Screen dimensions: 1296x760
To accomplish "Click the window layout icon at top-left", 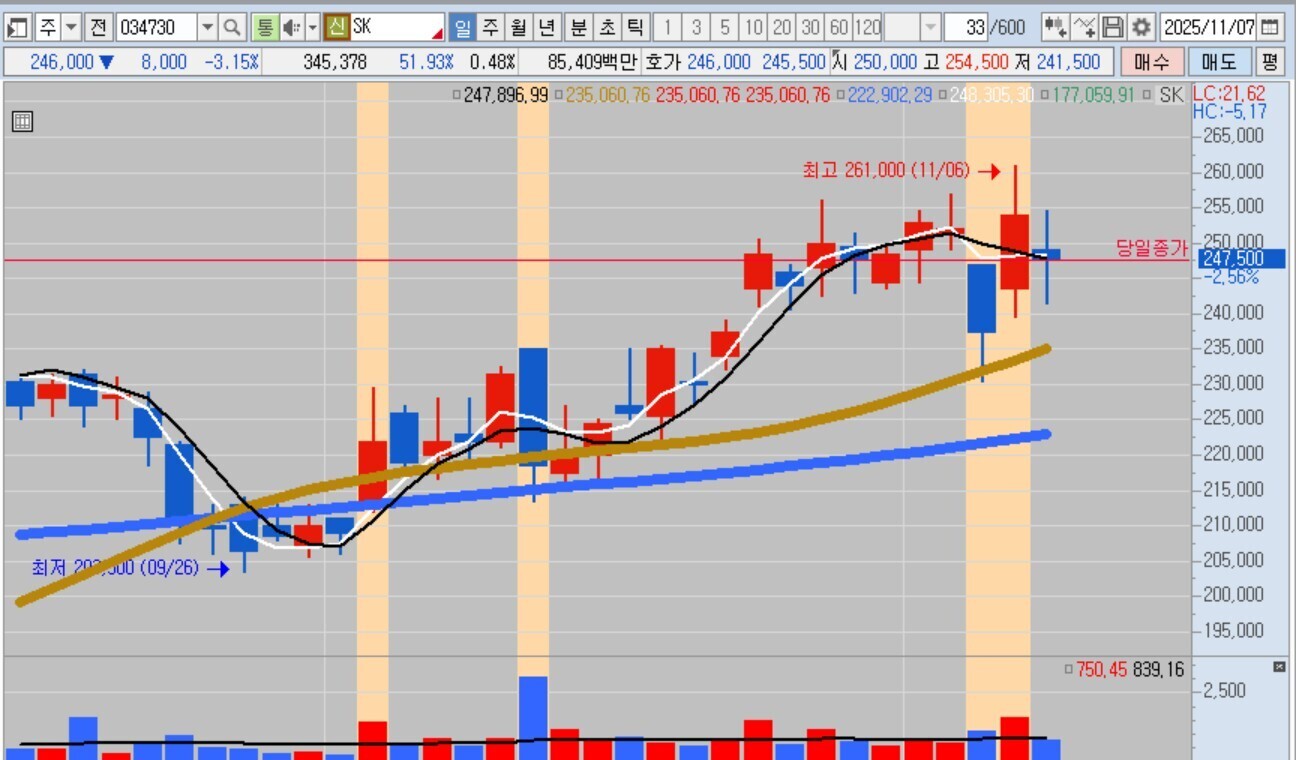I will (x=17, y=27).
